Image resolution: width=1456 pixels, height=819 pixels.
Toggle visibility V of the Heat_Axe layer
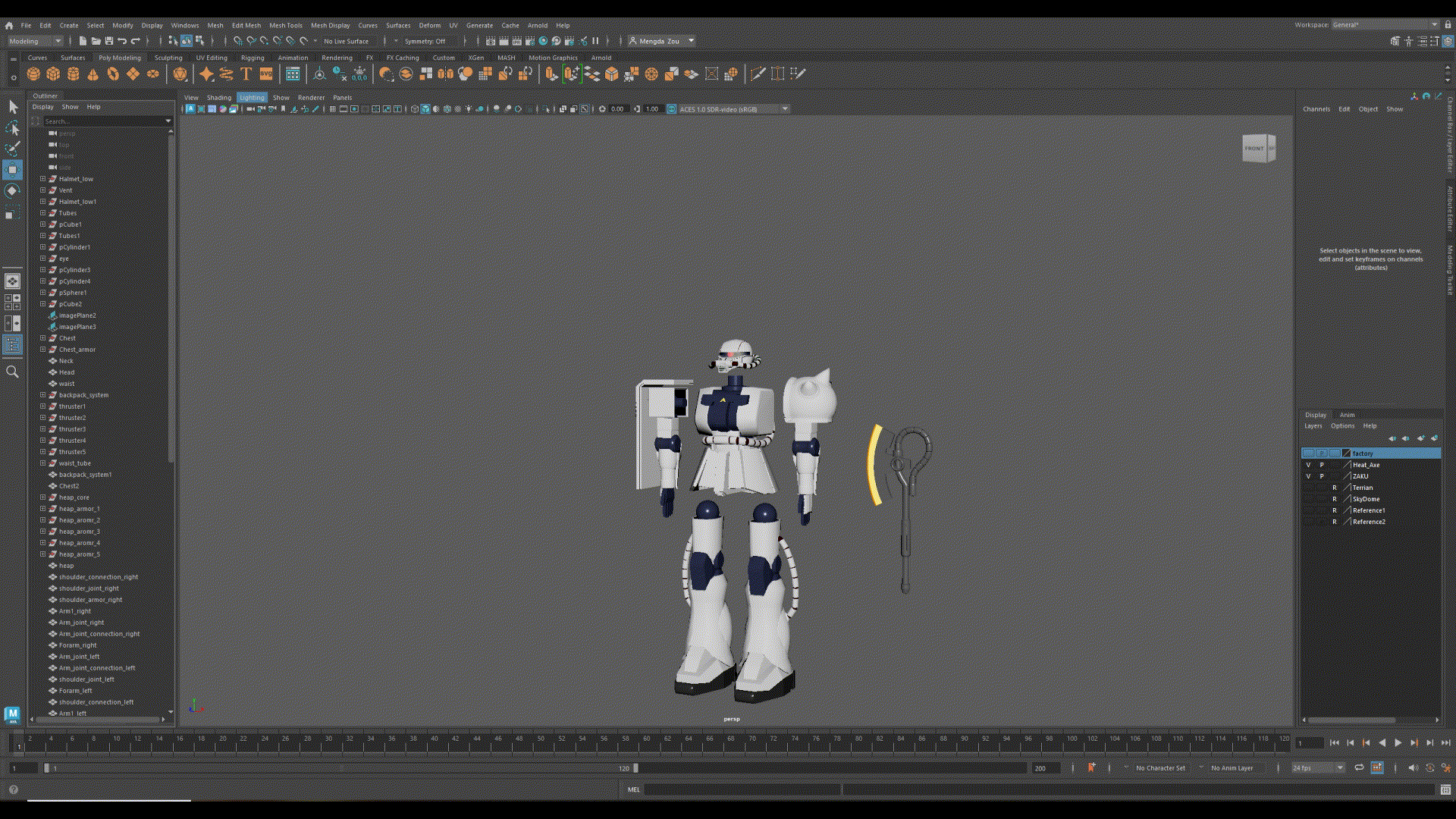click(1308, 465)
